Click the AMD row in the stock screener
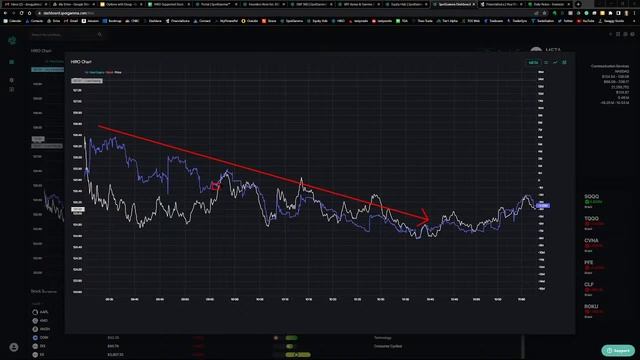Viewport: 640px width, 360px height. [41, 320]
